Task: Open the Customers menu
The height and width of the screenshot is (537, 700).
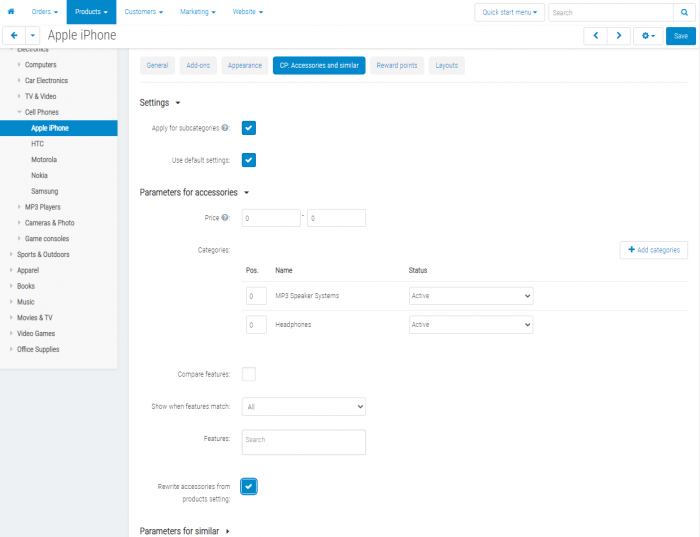Action: [x=144, y=12]
